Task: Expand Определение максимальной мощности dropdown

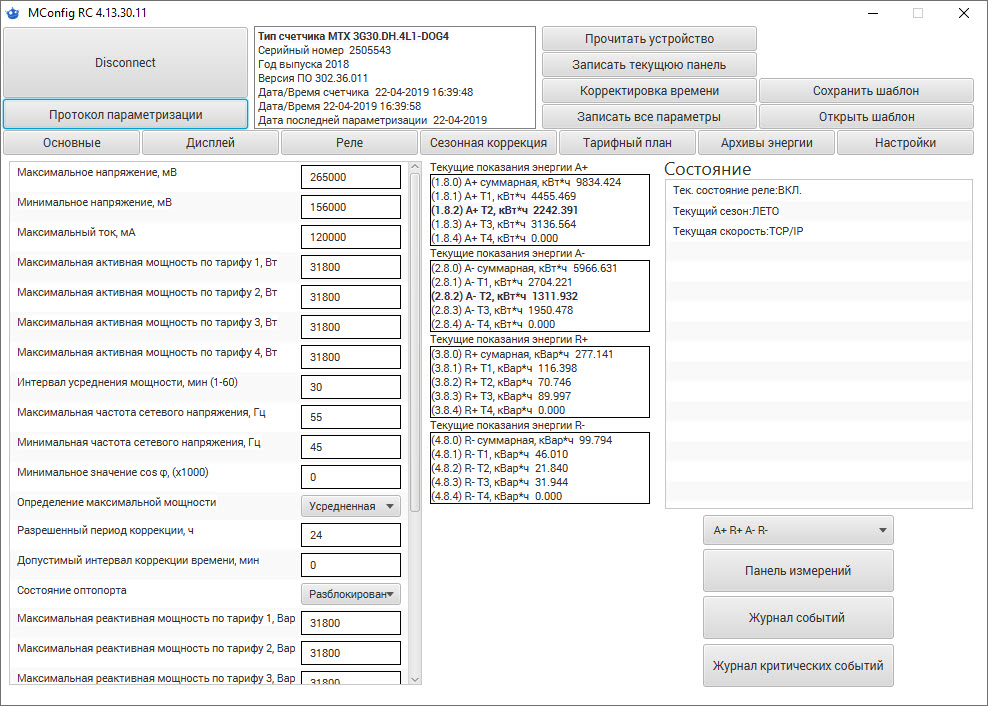Action: 351,506
